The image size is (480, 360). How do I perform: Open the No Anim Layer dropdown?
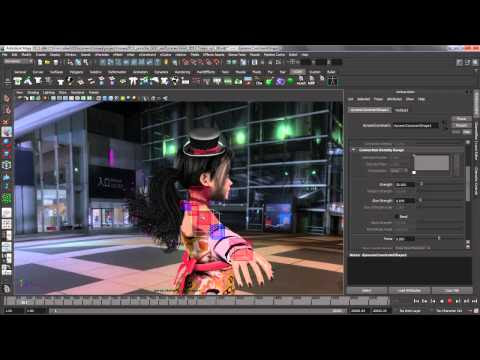pos(410,311)
